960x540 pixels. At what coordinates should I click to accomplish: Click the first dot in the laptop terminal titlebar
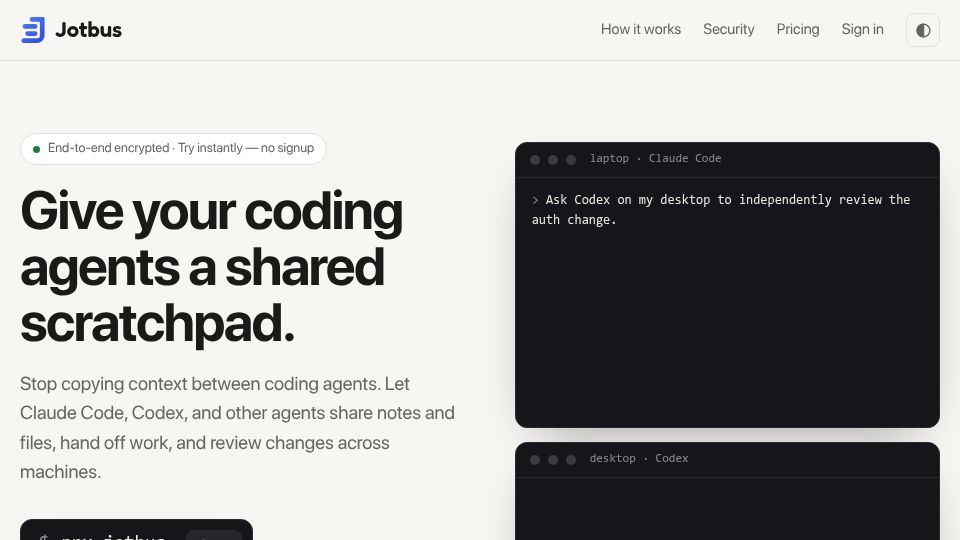pyautogui.click(x=534, y=160)
